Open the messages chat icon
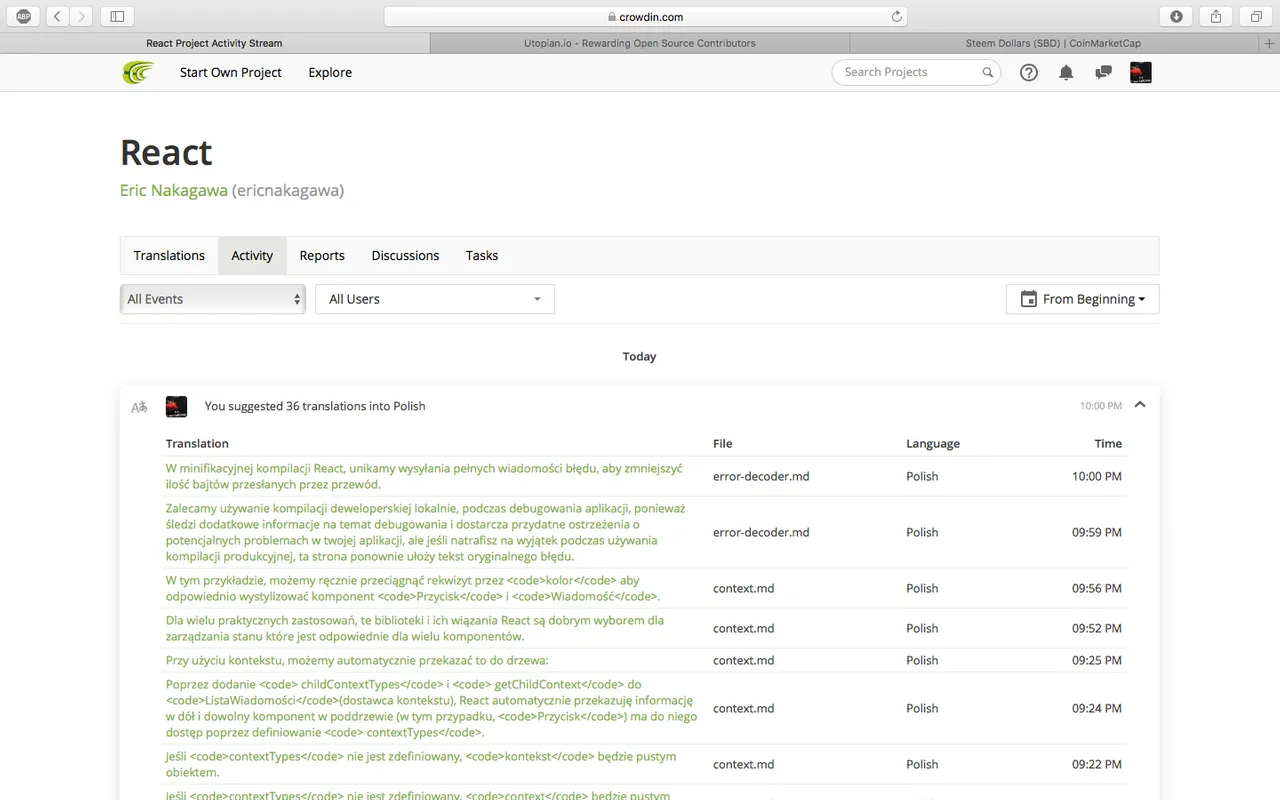Image resolution: width=1280 pixels, height=800 pixels. click(1103, 72)
